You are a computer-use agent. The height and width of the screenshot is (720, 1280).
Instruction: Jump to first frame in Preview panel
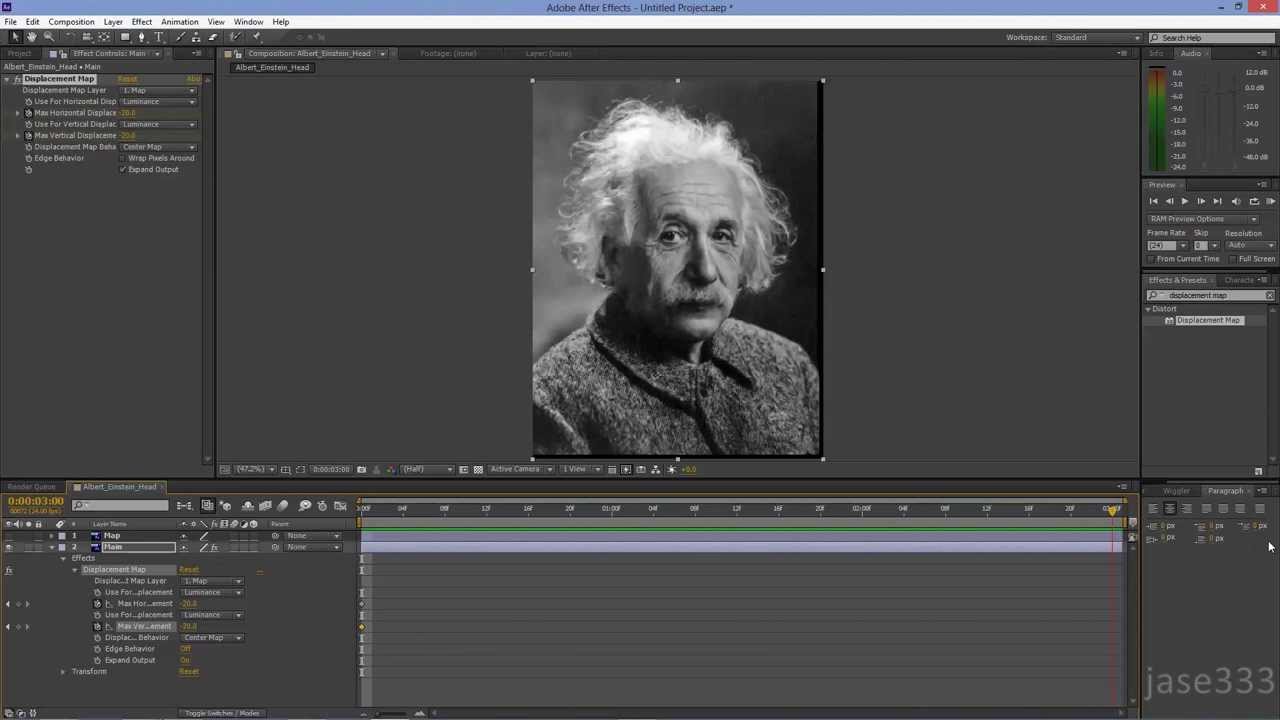1153,201
